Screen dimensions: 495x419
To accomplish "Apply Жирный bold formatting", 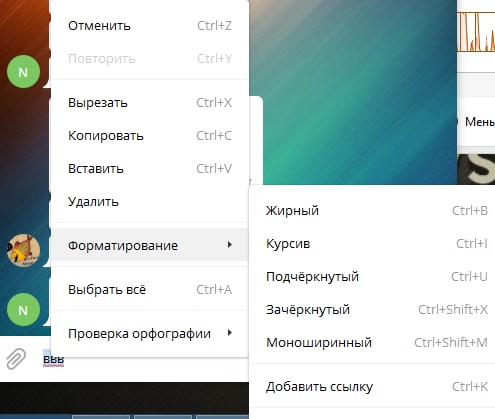I will point(372,211).
